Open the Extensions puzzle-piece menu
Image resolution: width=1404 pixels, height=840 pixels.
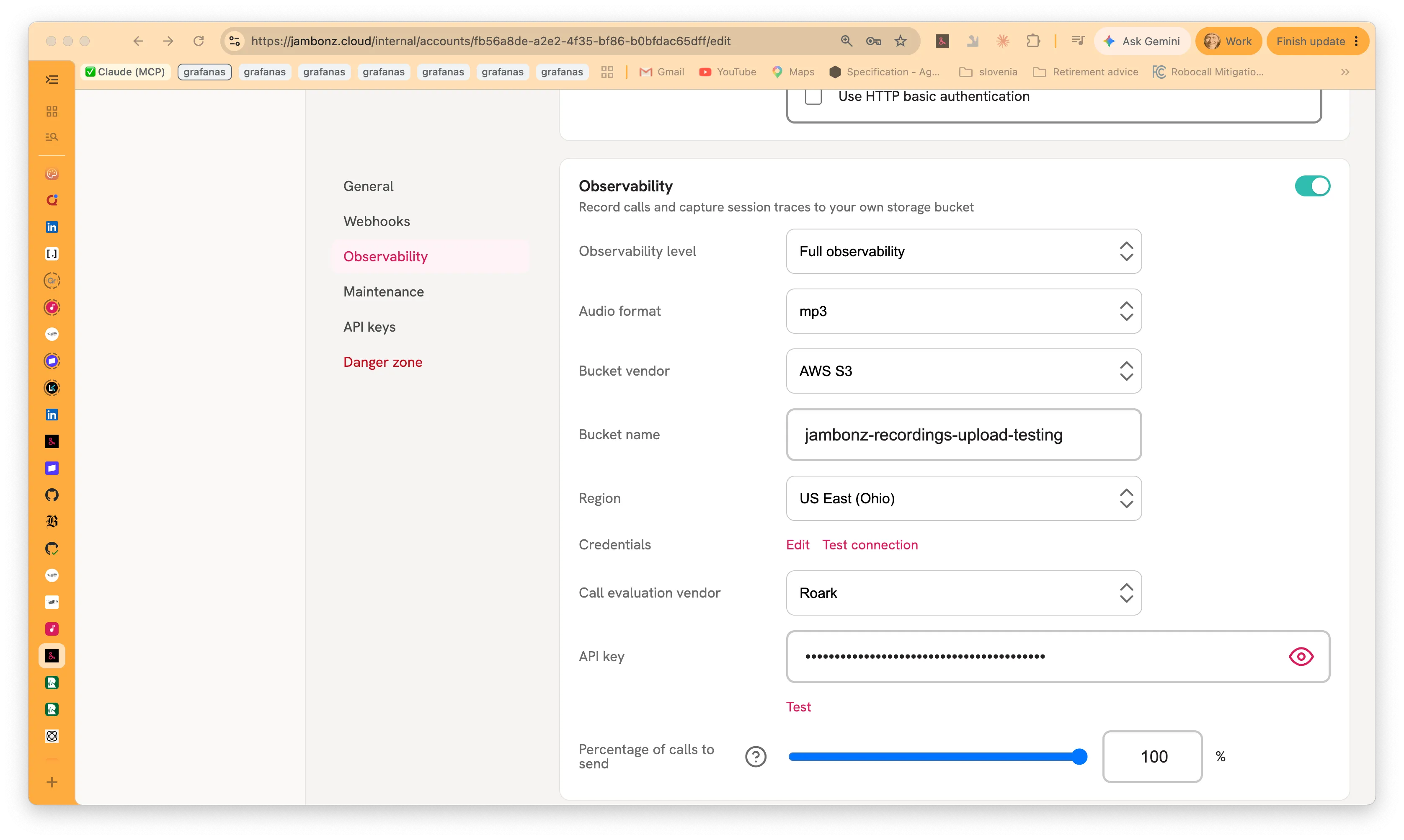pos(1033,41)
